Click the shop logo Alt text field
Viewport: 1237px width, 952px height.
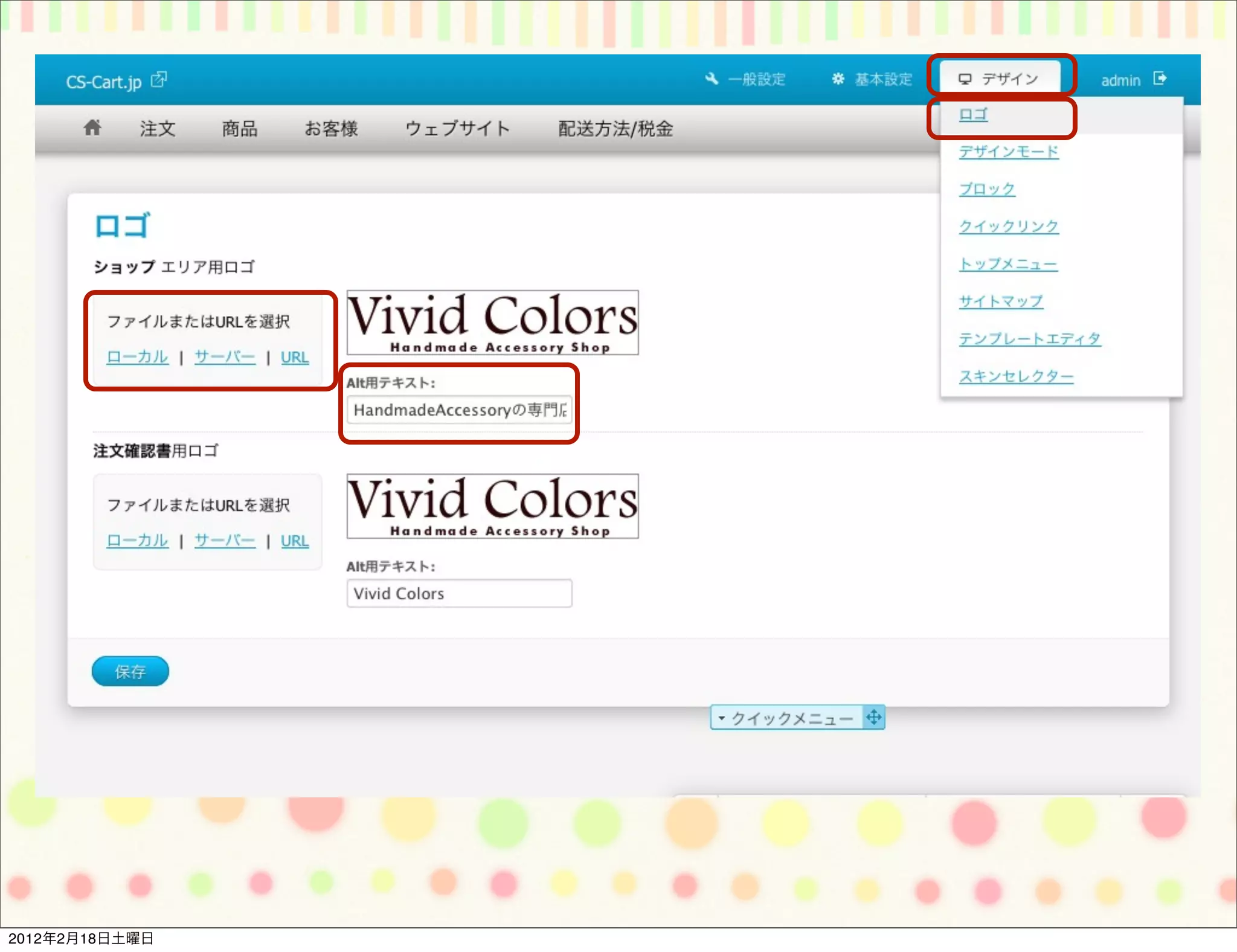[x=459, y=410]
